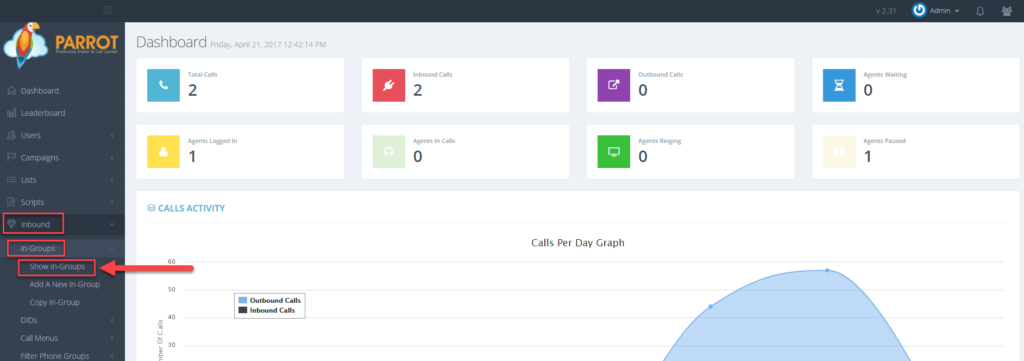This screenshot has width=1024, height=361.
Task: Open the Admin user dropdown
Action: [x=936, y=10]
